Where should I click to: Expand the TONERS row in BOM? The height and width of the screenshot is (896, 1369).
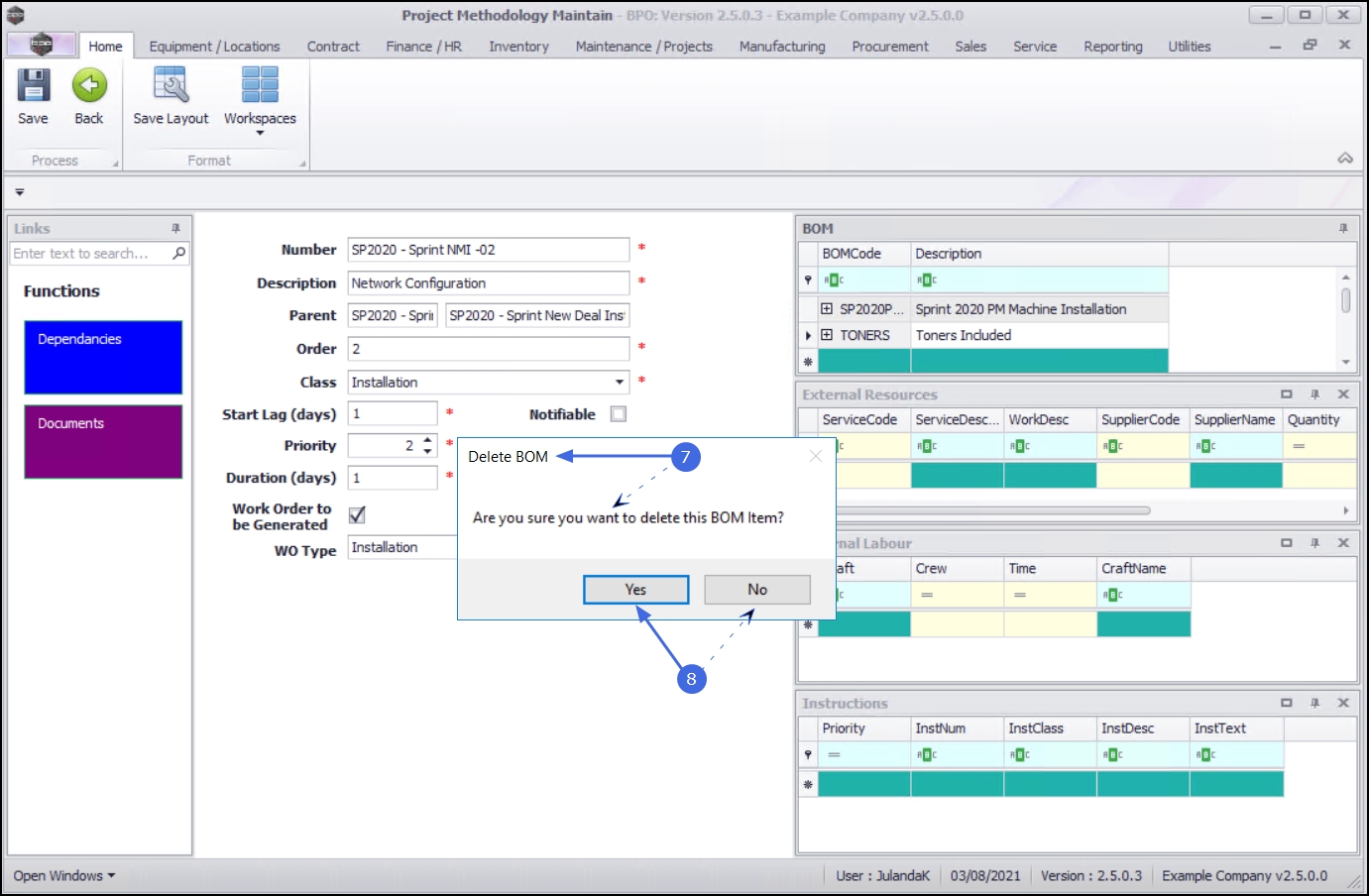[827, 335]
